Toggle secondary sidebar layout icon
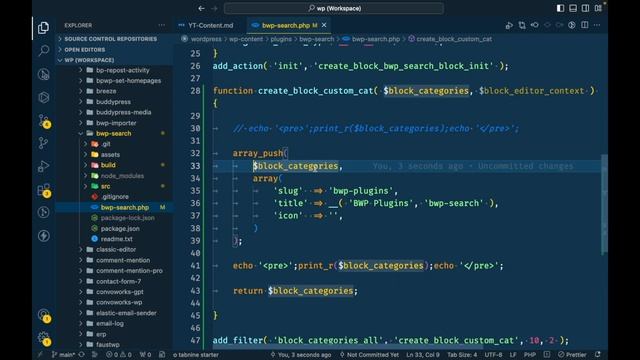Screen dimensions: 640x360 [585, 8]
